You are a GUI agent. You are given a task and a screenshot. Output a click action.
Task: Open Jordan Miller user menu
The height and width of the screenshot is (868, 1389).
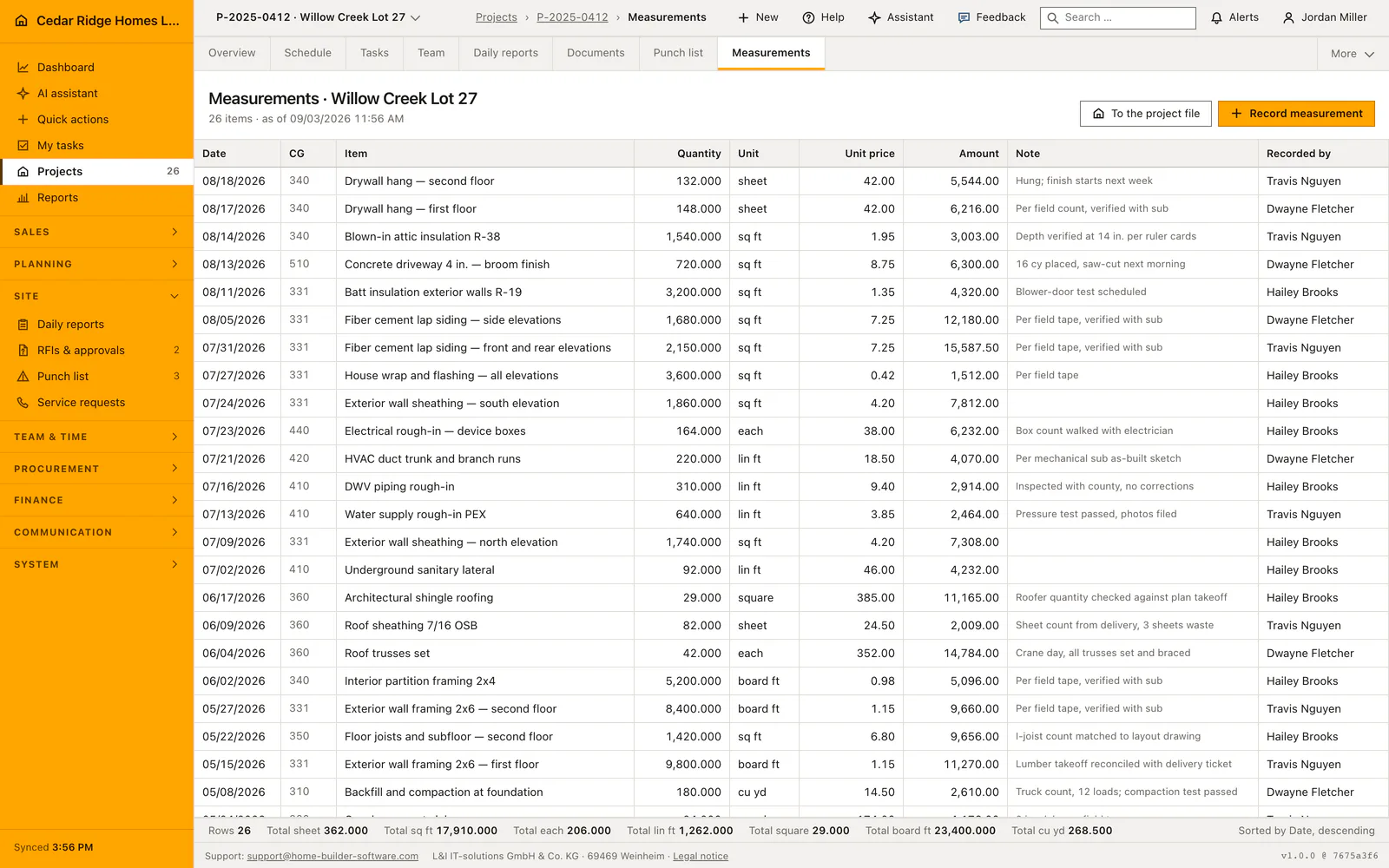[1325, 17]
